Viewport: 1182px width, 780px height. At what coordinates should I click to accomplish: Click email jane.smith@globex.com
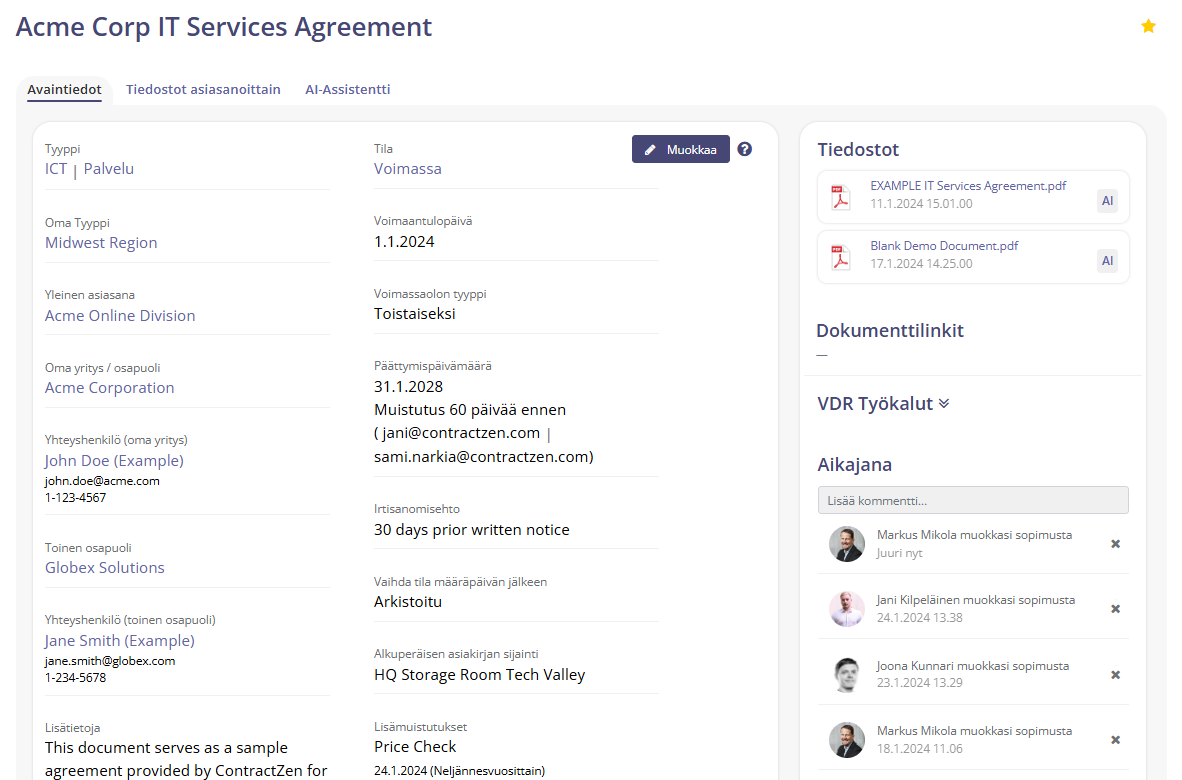(110, 661)
